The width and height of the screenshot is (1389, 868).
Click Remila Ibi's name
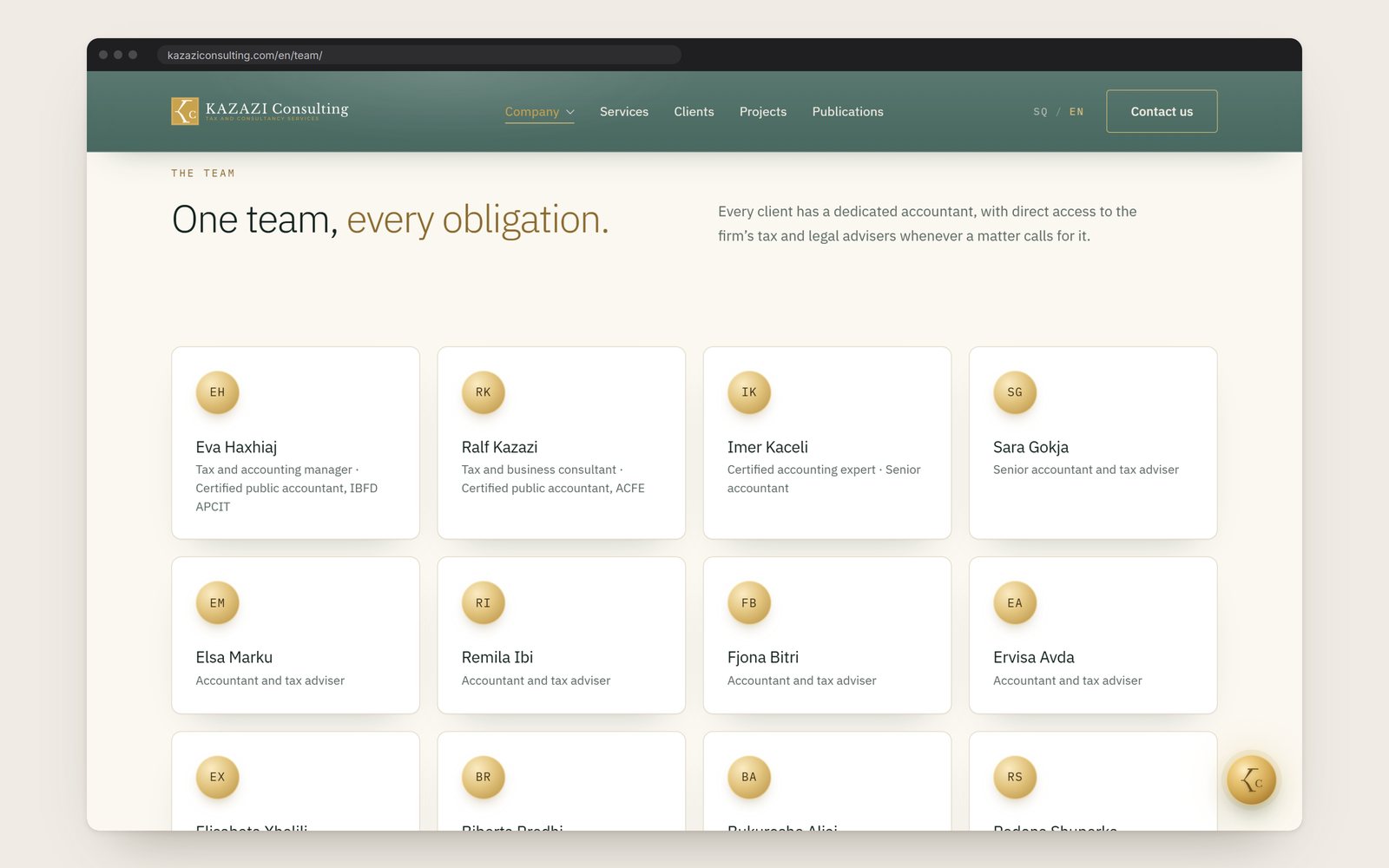(497, 657)
